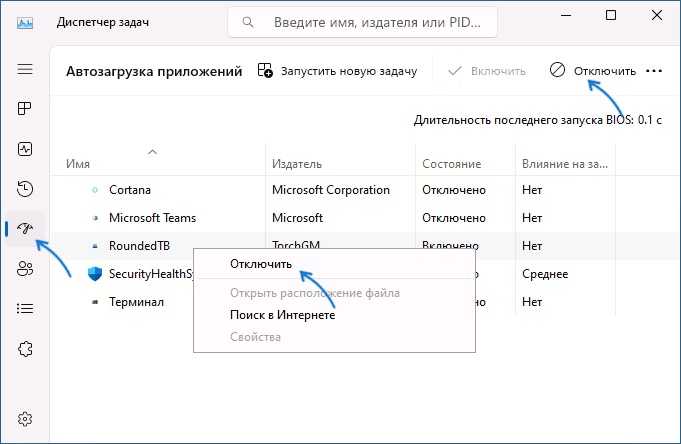This screenshot has height=444, width=681.
Task: Click the sort arrow above Имя
Action: (152, 152)
